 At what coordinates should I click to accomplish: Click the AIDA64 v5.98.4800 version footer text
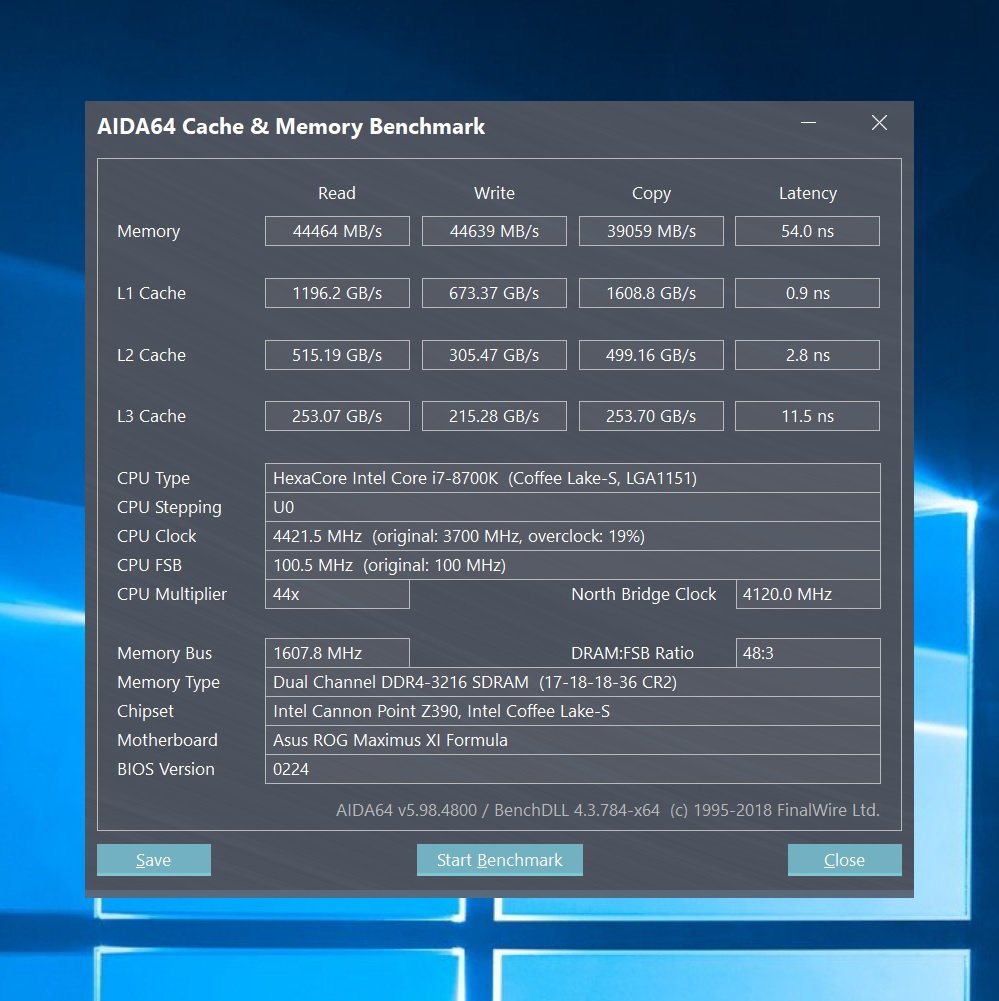[x=608, y=810]
